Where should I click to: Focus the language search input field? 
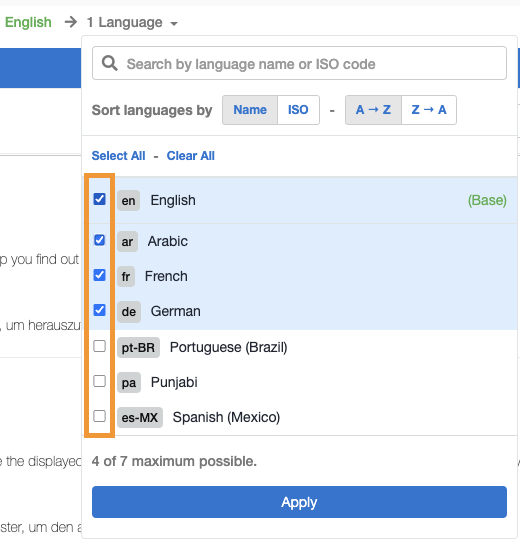299,63
